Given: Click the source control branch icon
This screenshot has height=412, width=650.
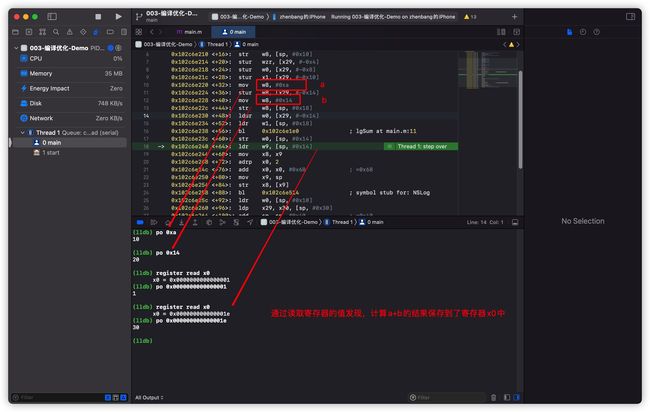Looking at the screenshot, I should coord(139,17).
